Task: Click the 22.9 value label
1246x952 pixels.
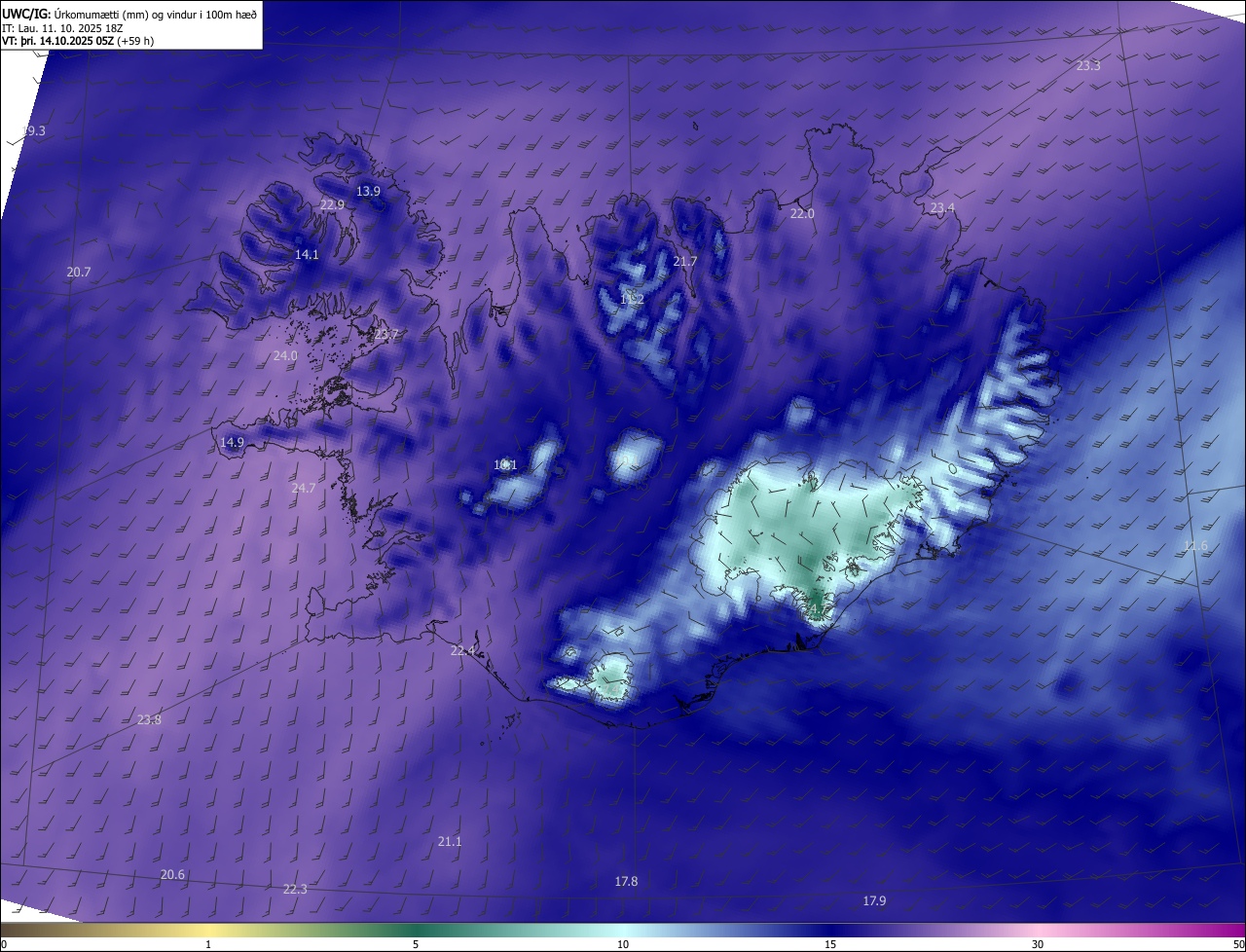Action: 332,204
